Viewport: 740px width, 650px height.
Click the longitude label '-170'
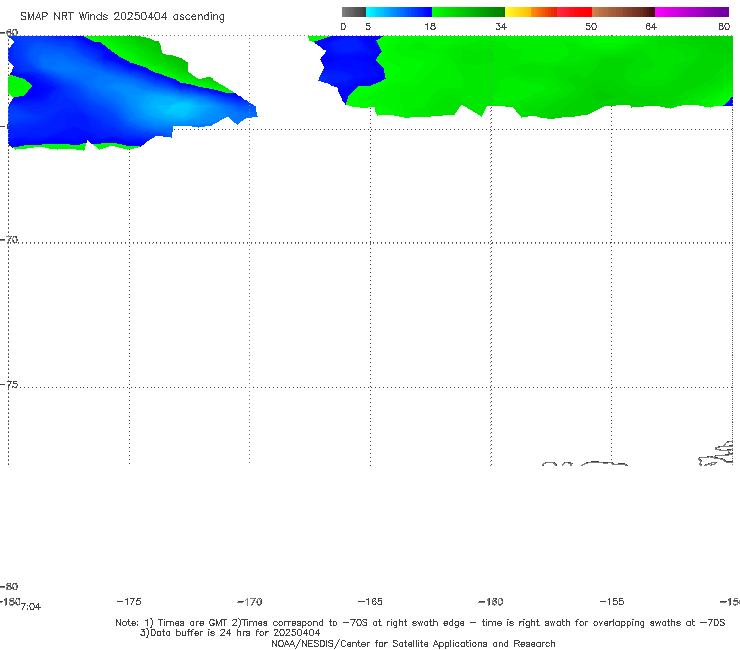point(250,602)
